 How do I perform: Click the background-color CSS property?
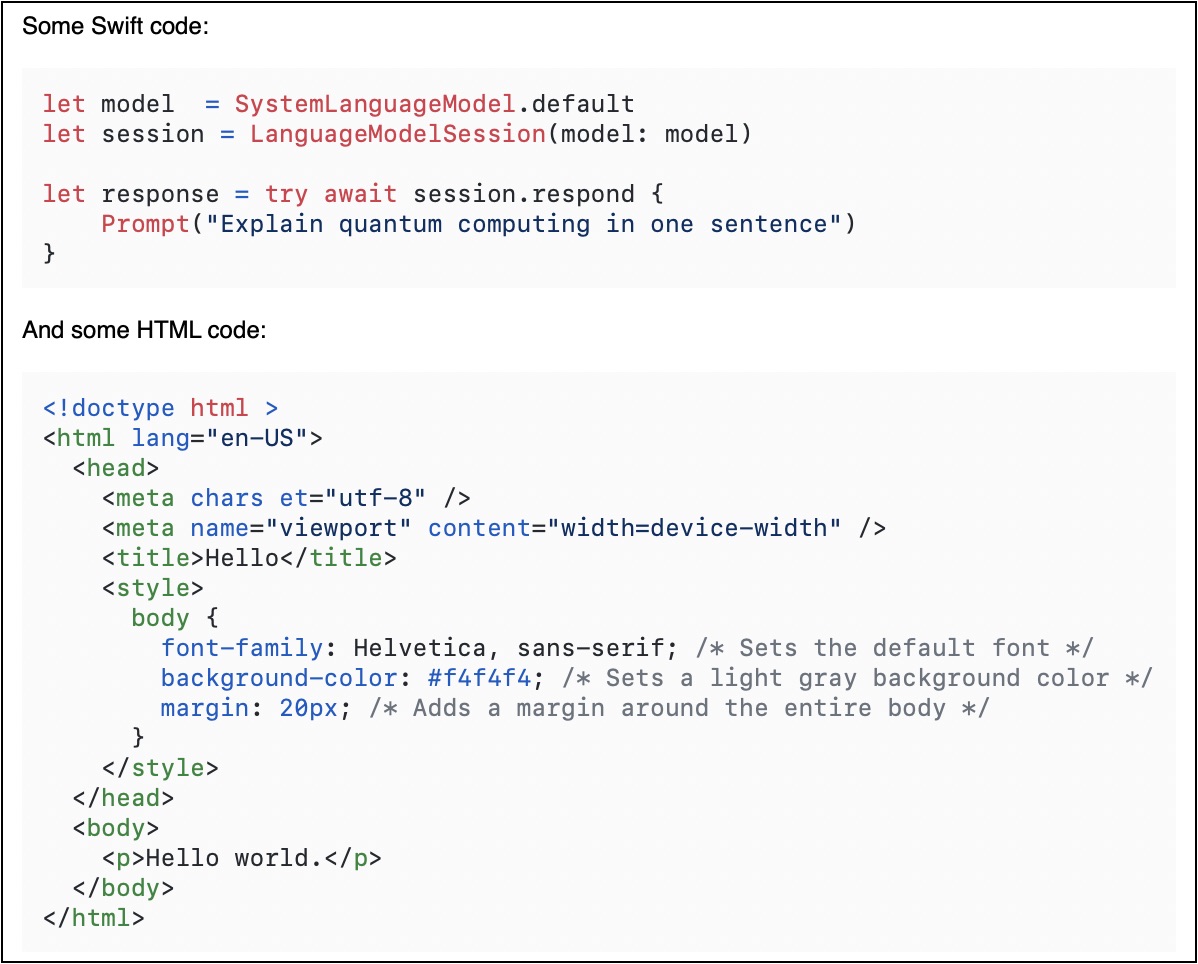point(278,678)
